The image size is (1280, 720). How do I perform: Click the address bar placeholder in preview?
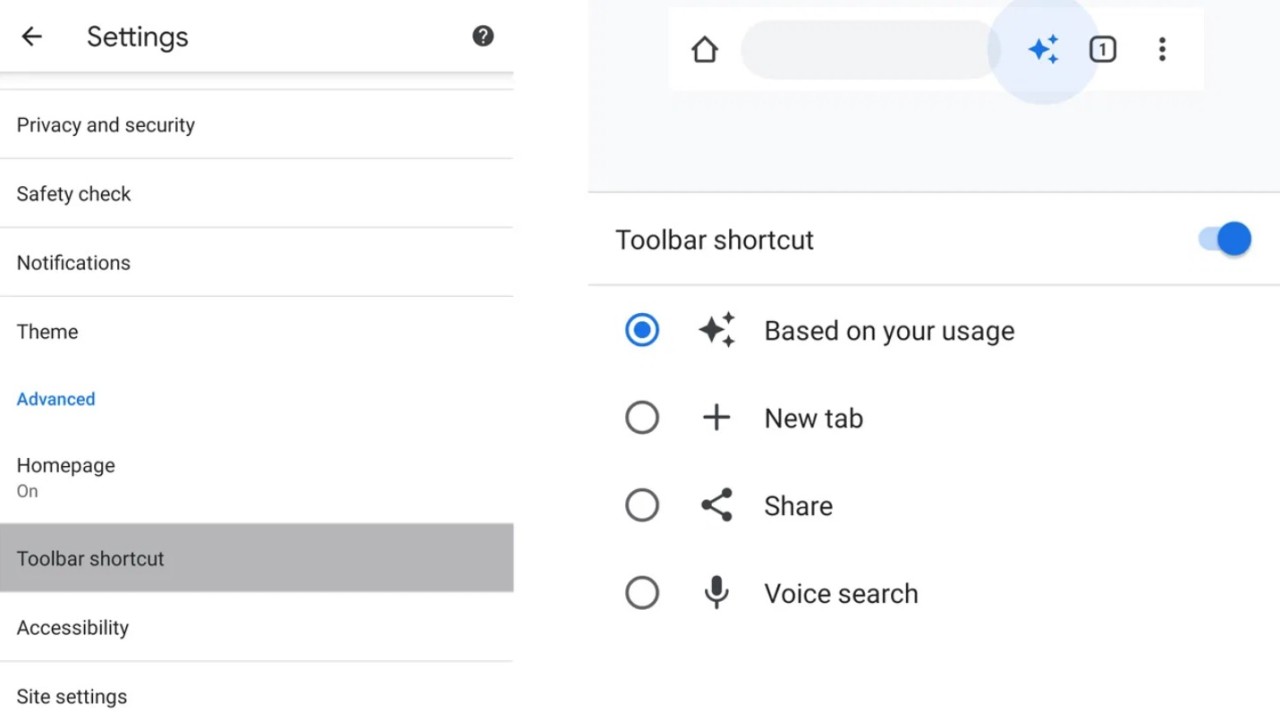click(866, 50)
